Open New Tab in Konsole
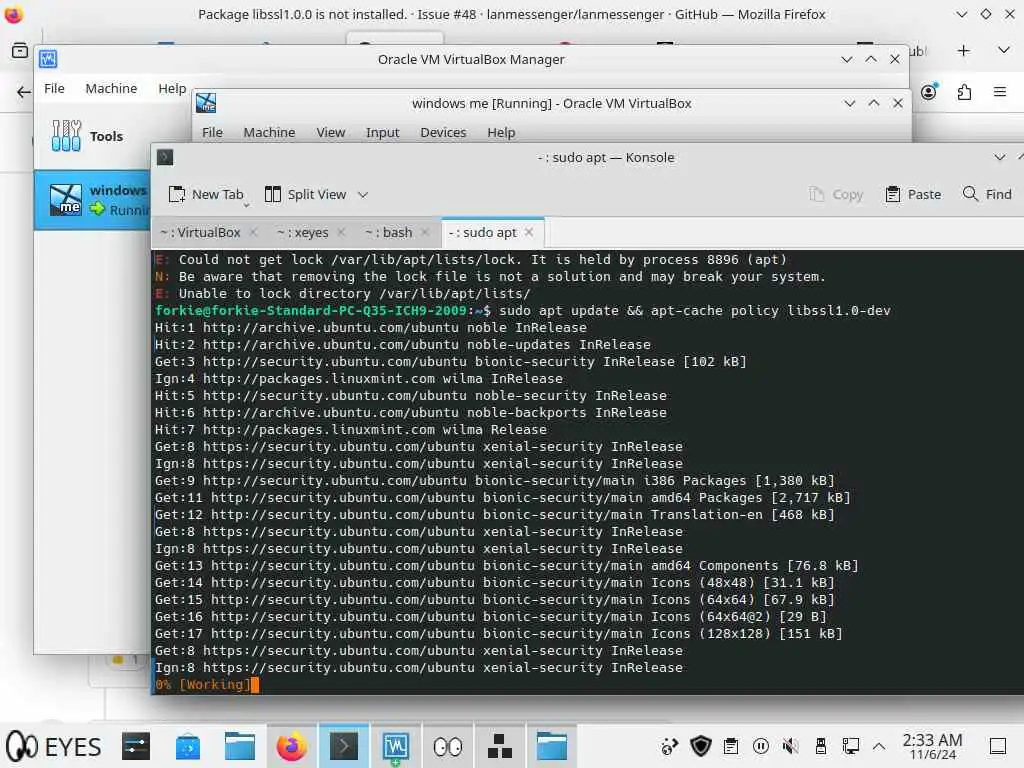 [x=206, y=195]
